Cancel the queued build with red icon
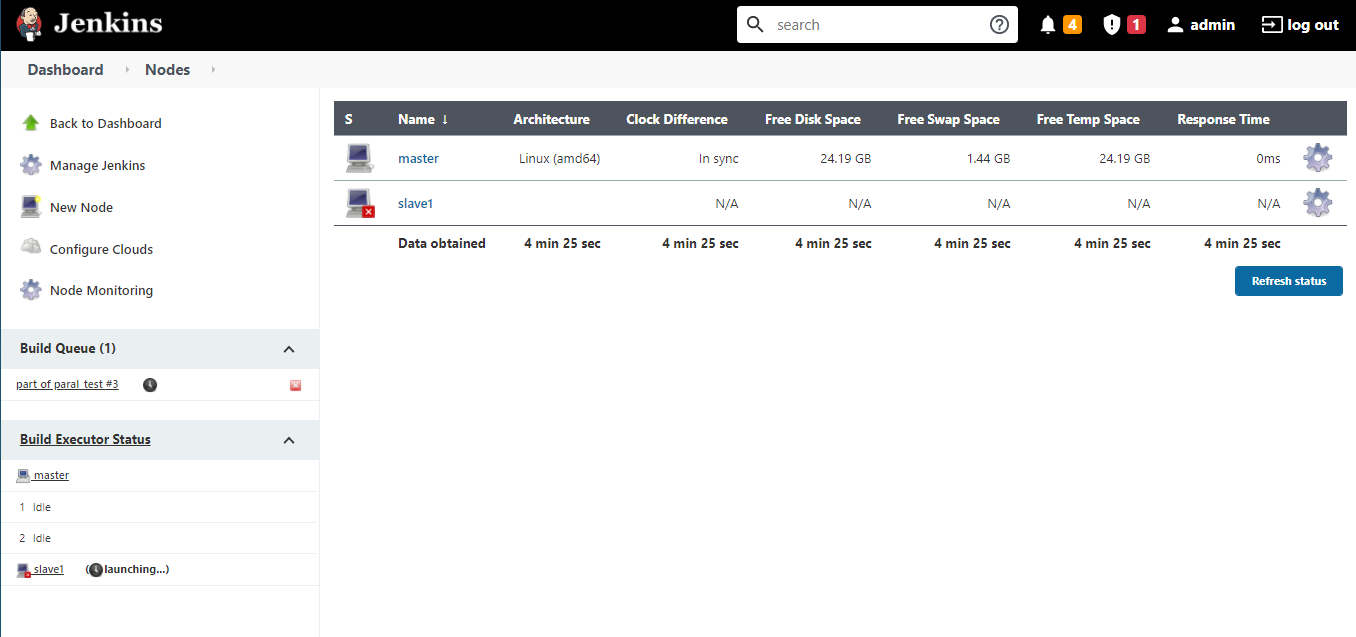Viewport: 1356px width, 637px height. point(295,385)
